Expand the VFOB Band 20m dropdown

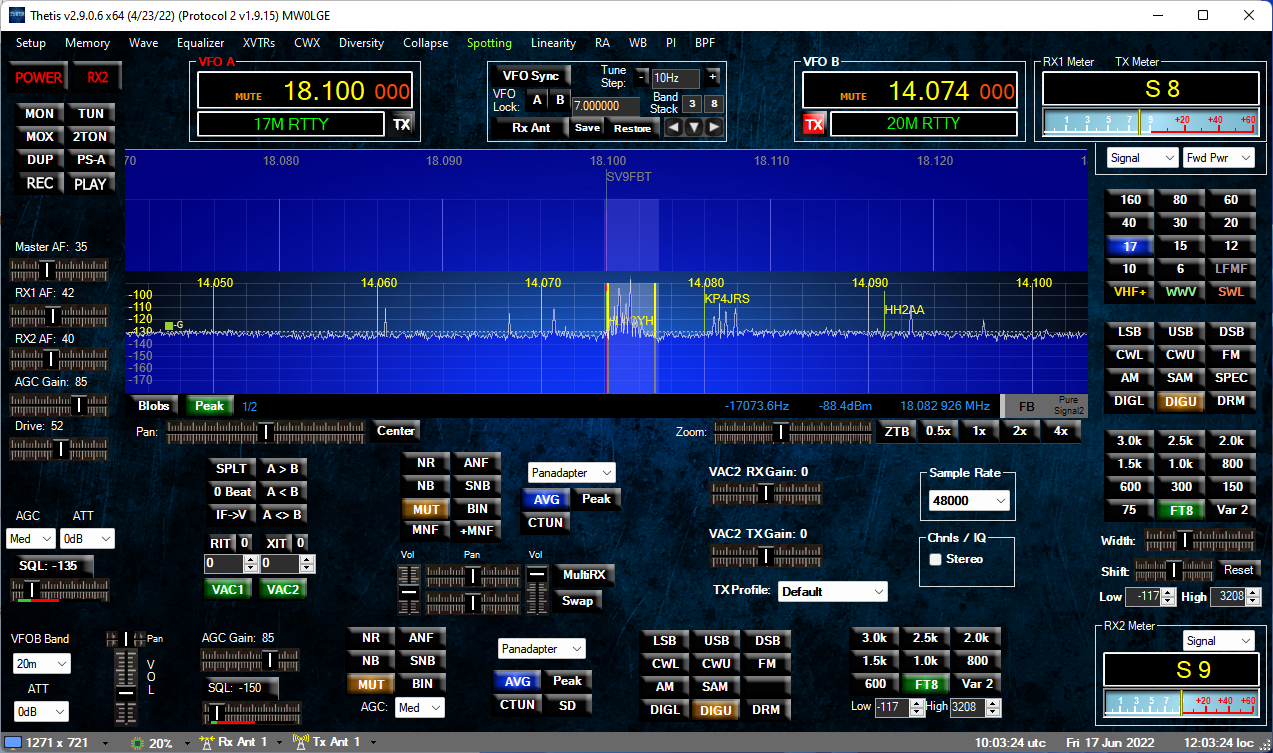[41, 664]
